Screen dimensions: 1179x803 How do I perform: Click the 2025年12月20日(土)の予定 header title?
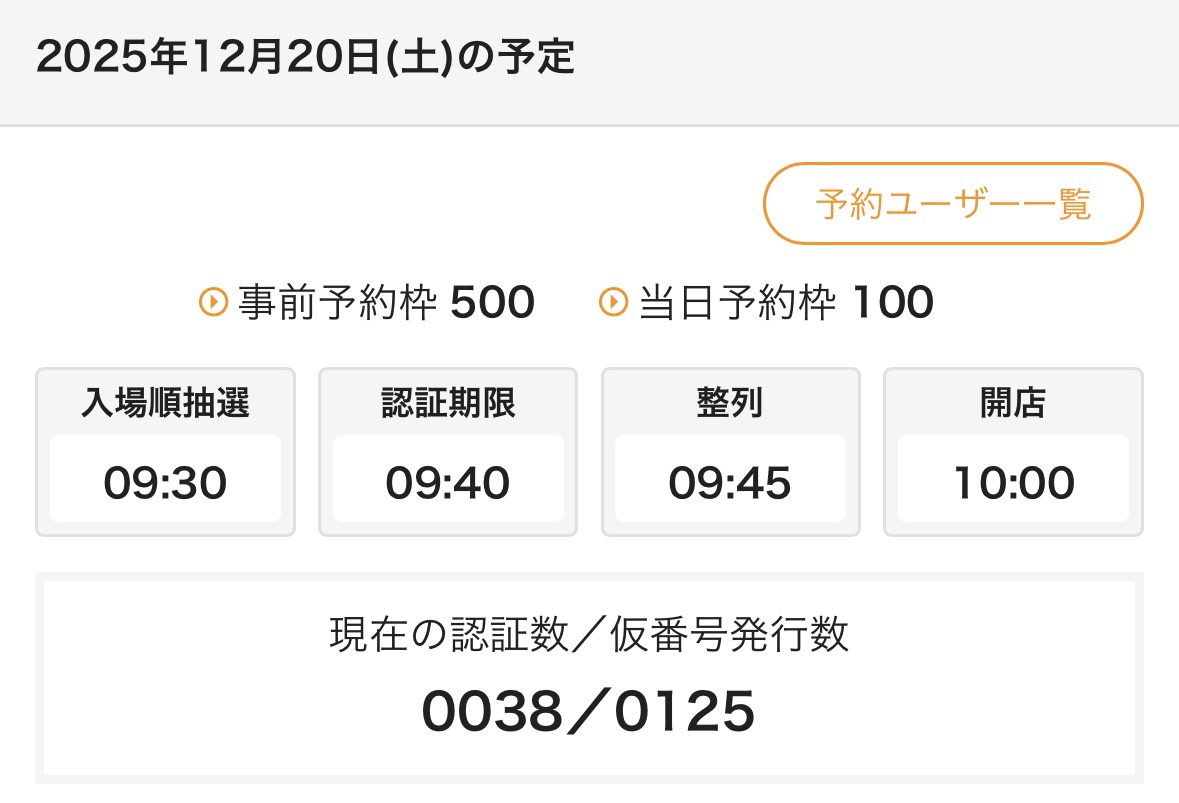click(x=305, y=58)
